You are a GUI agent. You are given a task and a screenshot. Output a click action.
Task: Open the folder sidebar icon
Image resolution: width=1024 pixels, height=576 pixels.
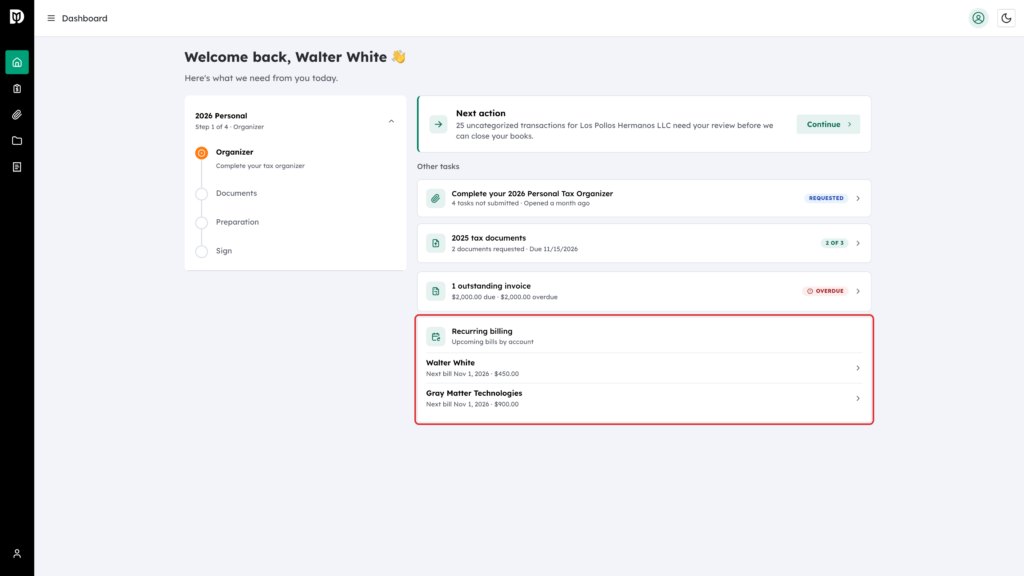coord(17,141)
